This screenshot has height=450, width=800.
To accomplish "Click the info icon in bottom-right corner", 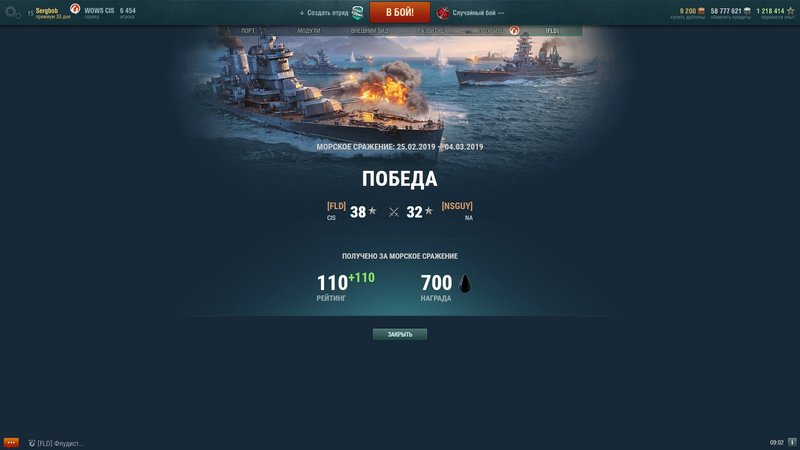I will pos(792,442).
